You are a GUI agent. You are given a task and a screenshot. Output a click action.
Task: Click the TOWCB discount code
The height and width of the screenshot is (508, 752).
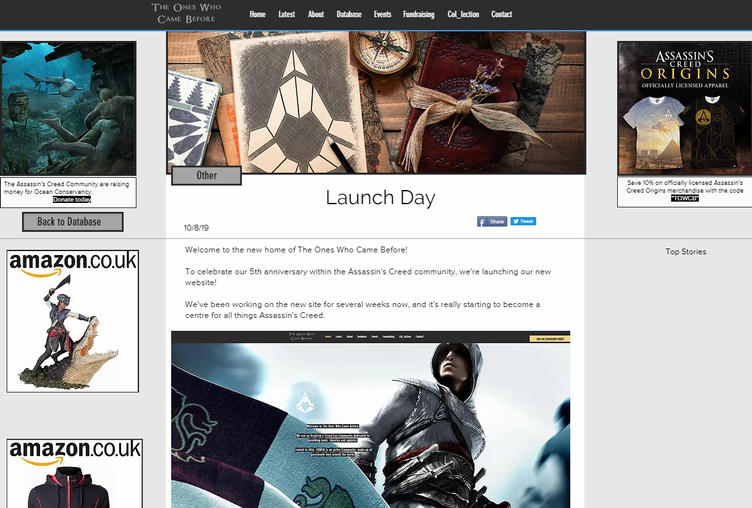point(684,198)
